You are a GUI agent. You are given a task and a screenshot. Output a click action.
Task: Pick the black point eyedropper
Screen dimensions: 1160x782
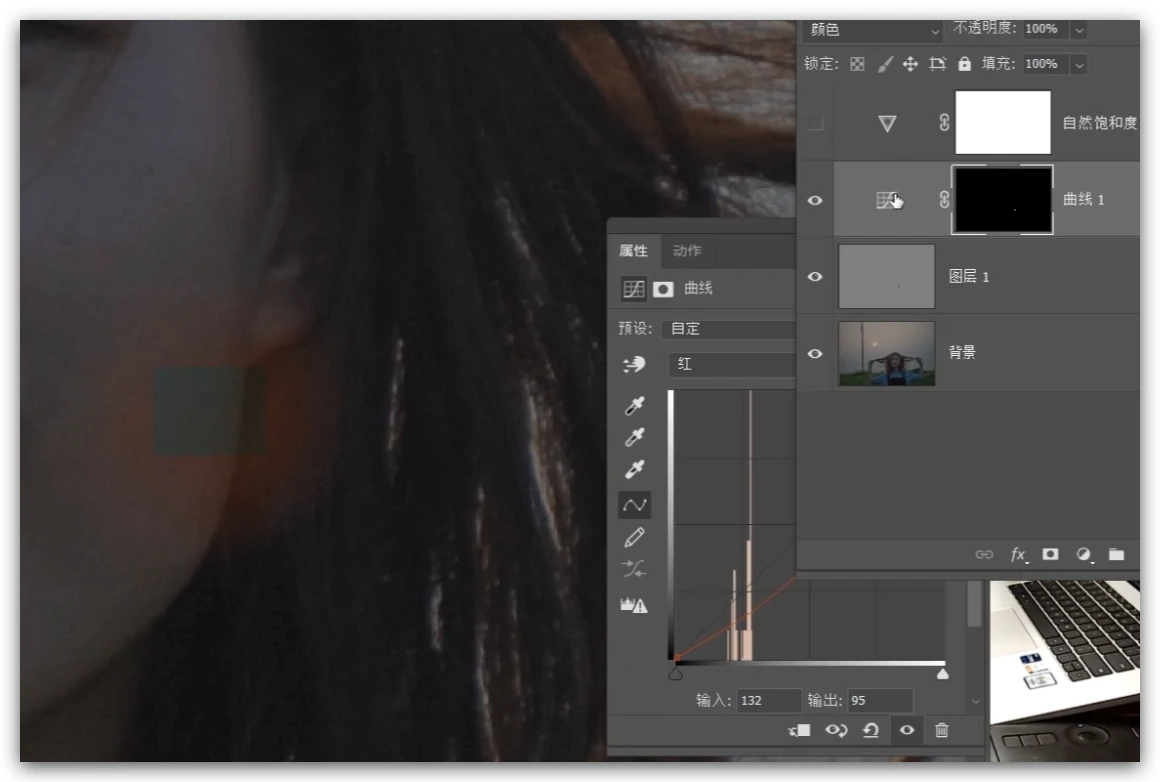pos(634,406)
